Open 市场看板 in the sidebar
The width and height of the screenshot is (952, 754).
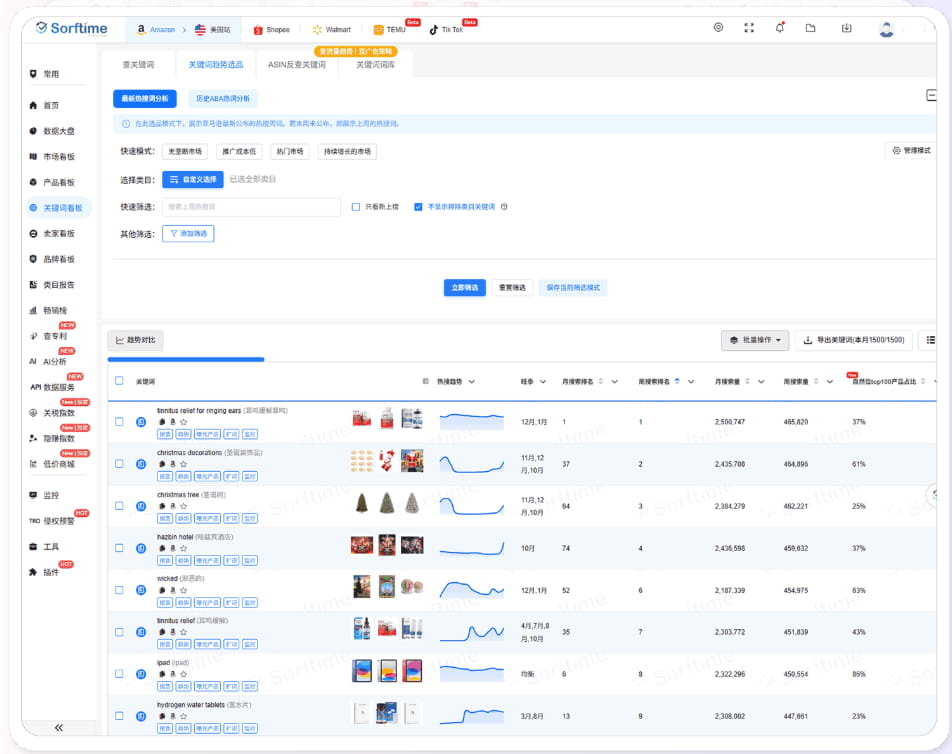pyautogui.click(x=58, y=157)
